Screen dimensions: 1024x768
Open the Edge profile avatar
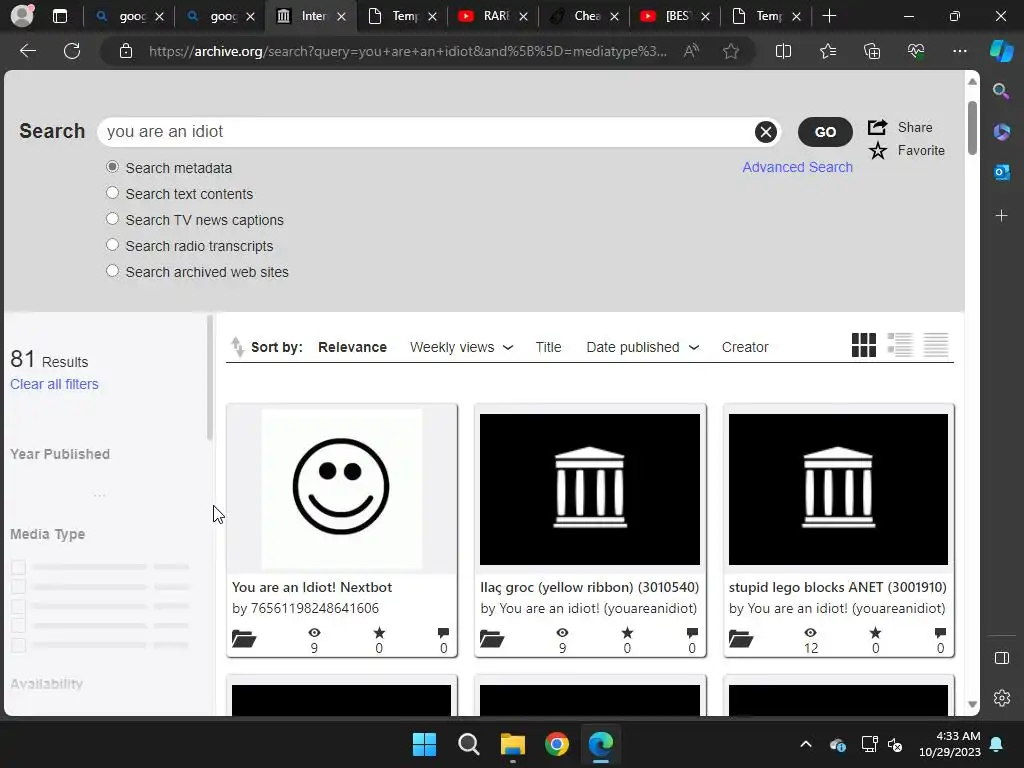(x=22, y=16)
